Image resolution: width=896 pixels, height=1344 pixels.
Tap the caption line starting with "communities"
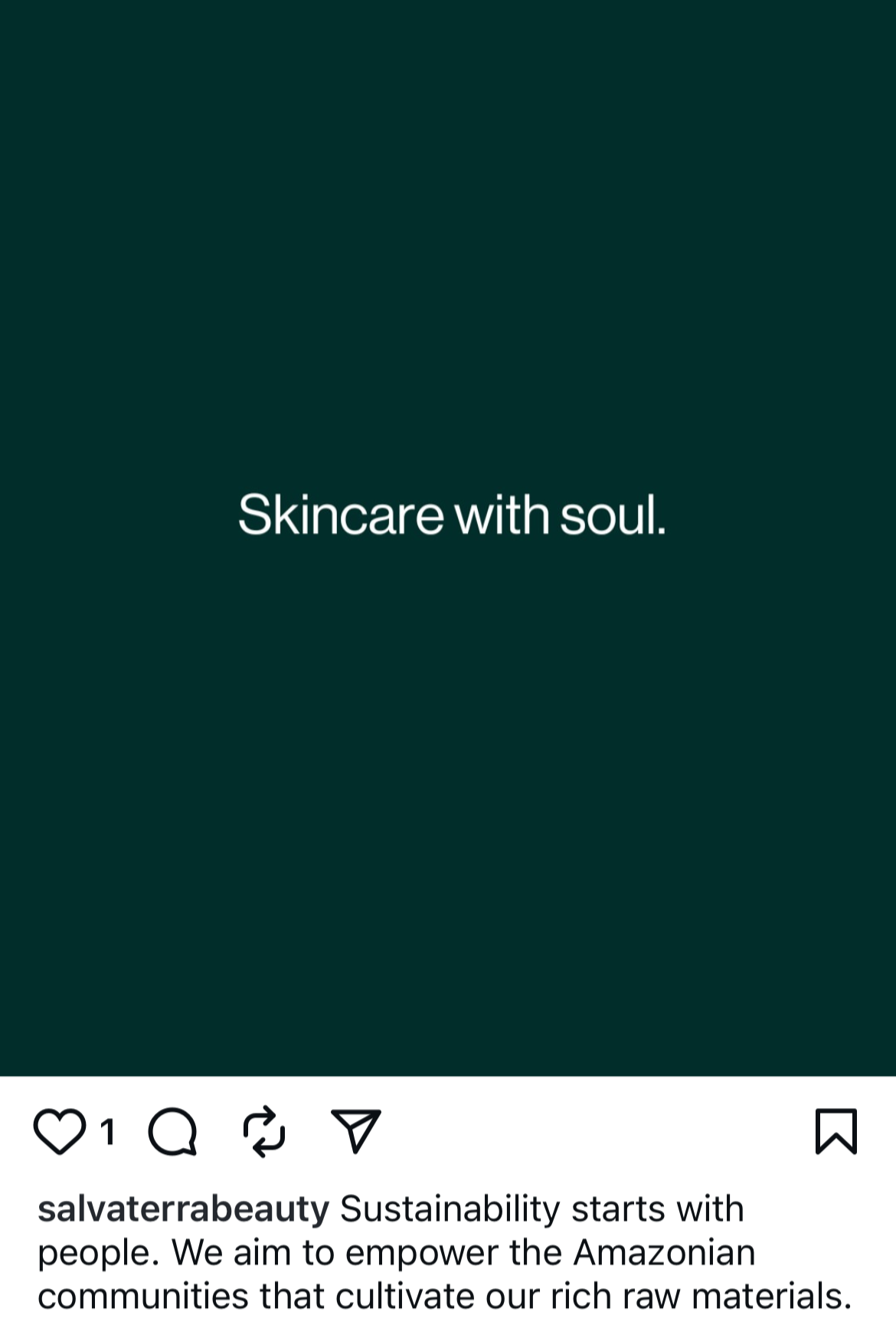tap(445, 1297)
